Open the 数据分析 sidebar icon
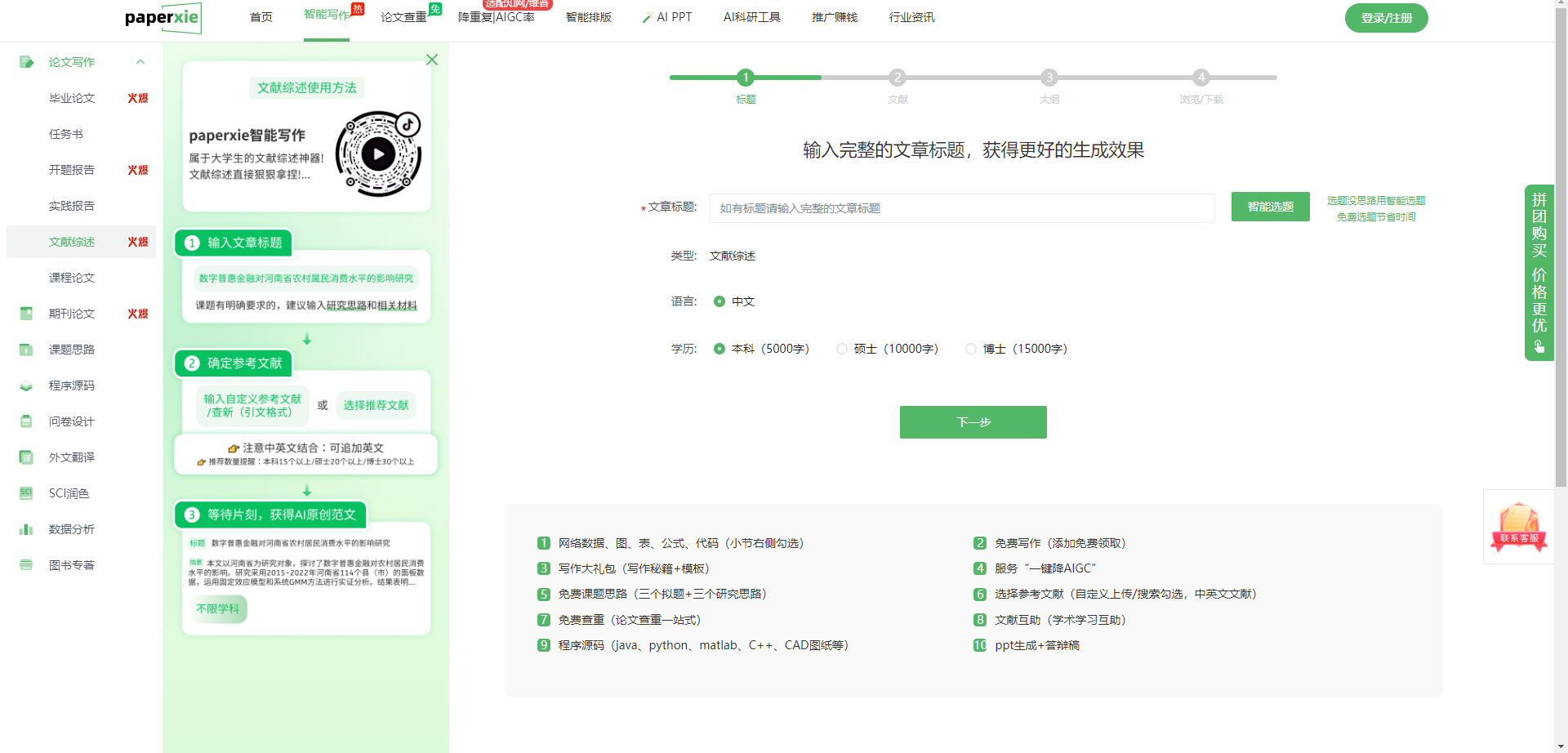This screenshot has width=1568, height=753. point(27,528)
